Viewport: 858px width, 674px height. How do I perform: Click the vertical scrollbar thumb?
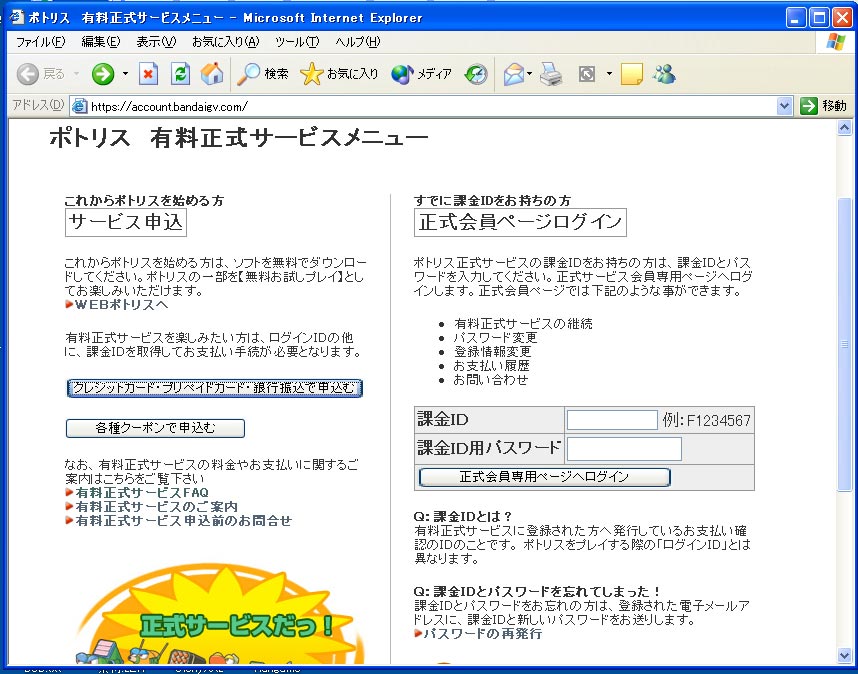pyautogui.click(x=844, y=344)
